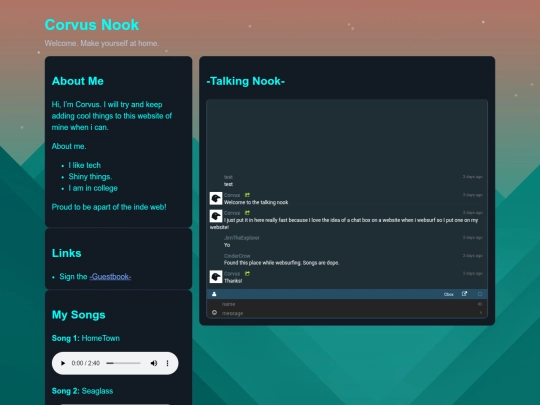
Task: Click the chat name input field
Action: coord(348,304)
